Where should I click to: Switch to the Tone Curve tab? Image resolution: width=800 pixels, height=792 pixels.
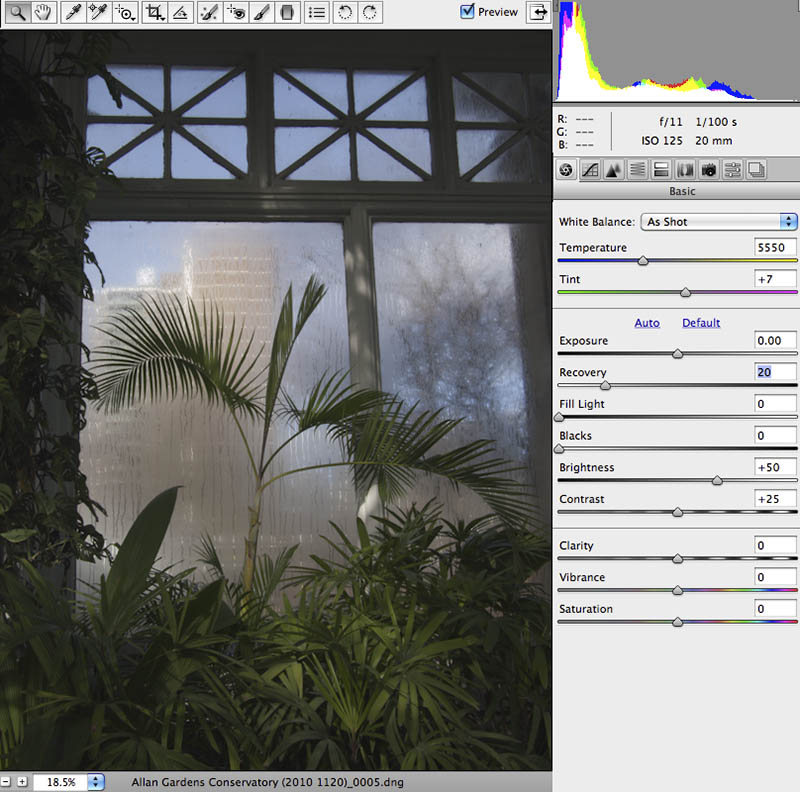tap(590, 169)
